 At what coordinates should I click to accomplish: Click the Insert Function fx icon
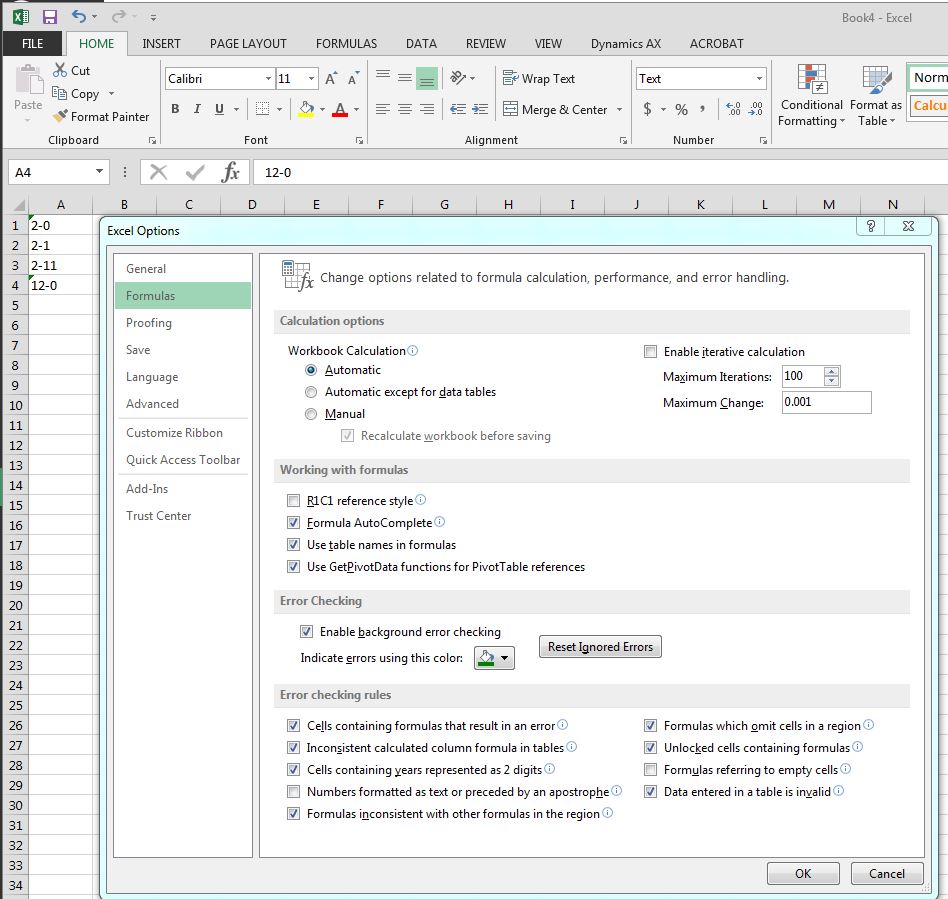point(230,172)
